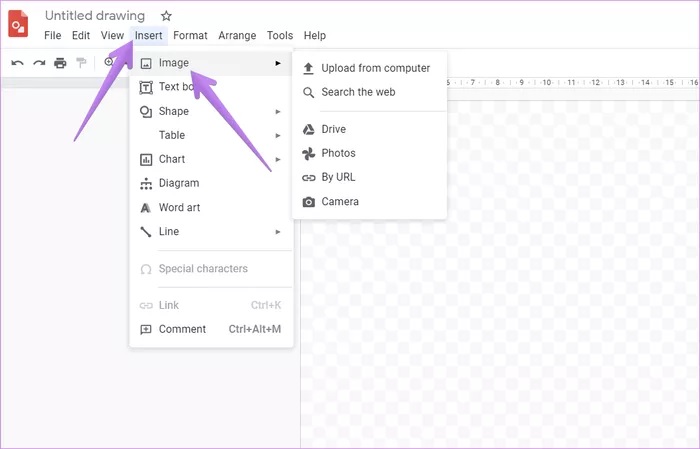700x449 pixels.
Task: Expand the Line submenu arrow
Action: click(x=278, y=232)
